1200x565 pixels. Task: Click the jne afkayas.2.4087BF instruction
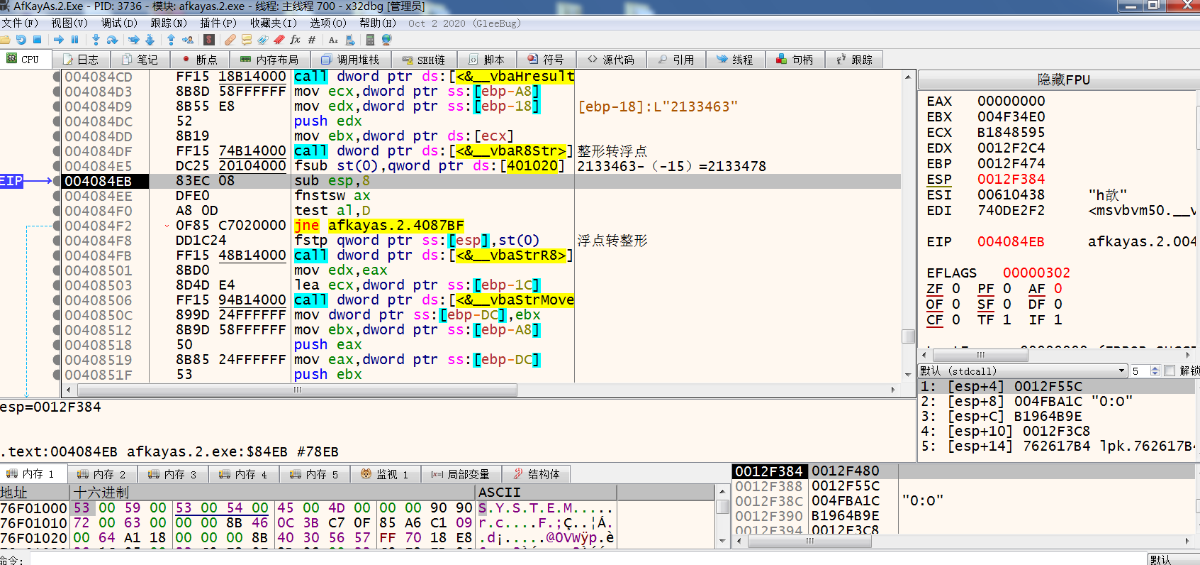378,226
